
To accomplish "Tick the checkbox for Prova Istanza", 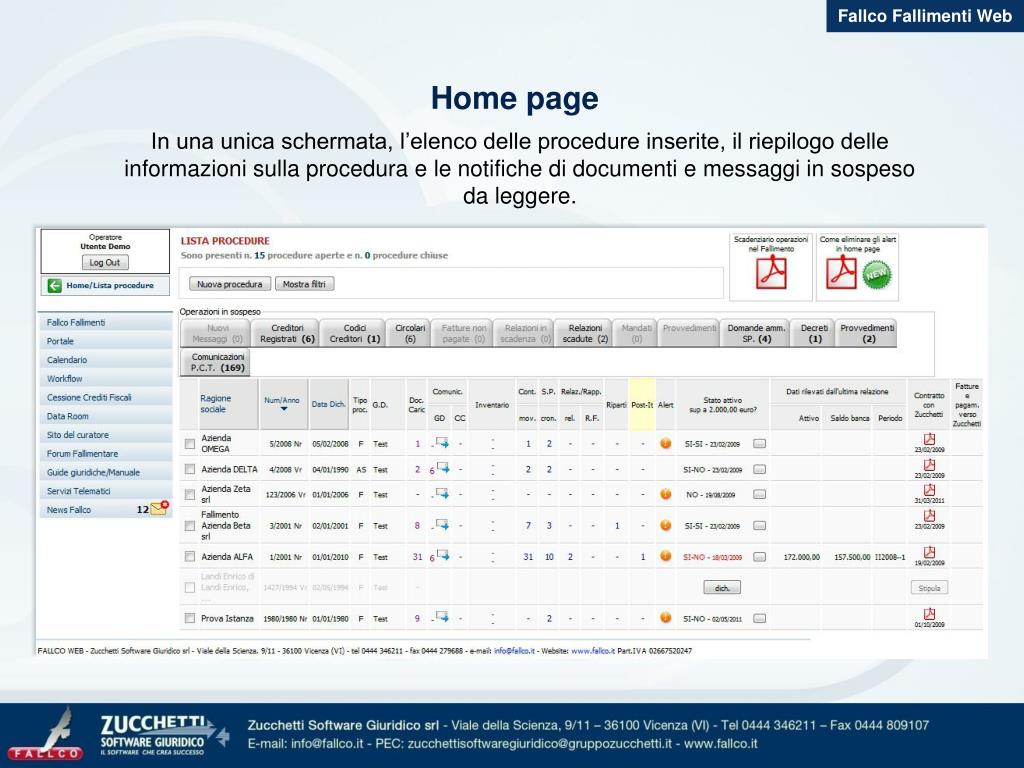I will pyautogui.click(x=189, y=618).
